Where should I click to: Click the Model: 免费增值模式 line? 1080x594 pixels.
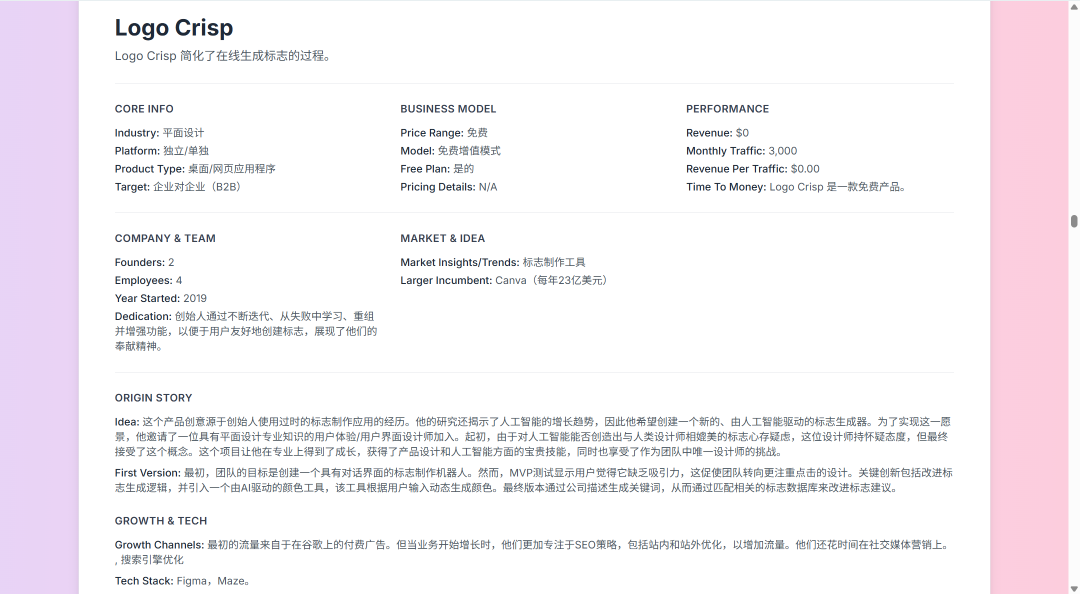coord(450,151)
